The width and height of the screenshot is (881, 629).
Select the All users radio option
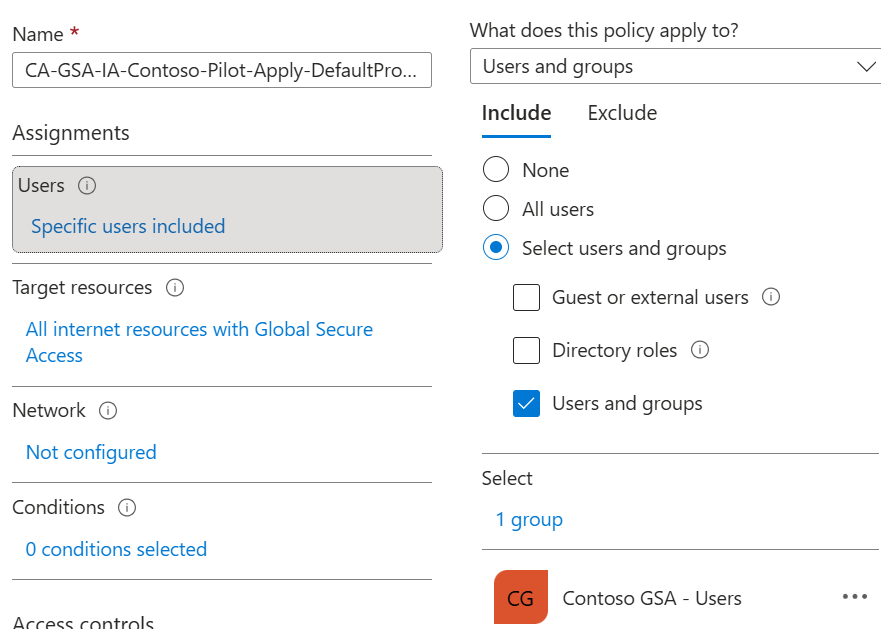[496, 209]
